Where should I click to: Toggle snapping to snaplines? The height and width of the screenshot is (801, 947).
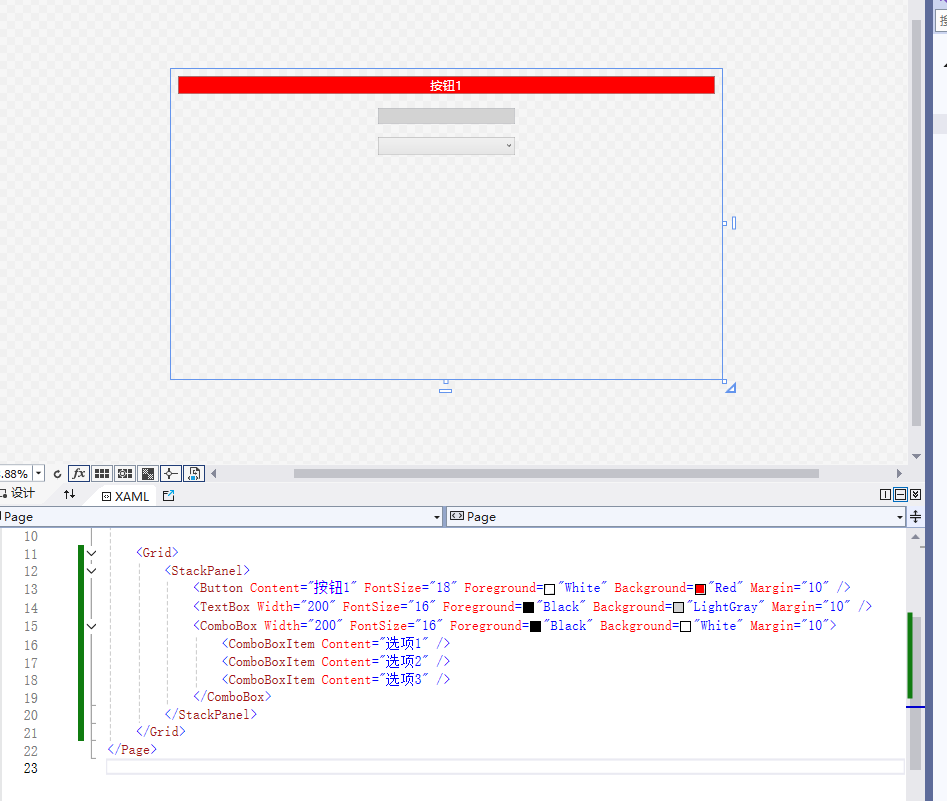(x=171, y=474)
